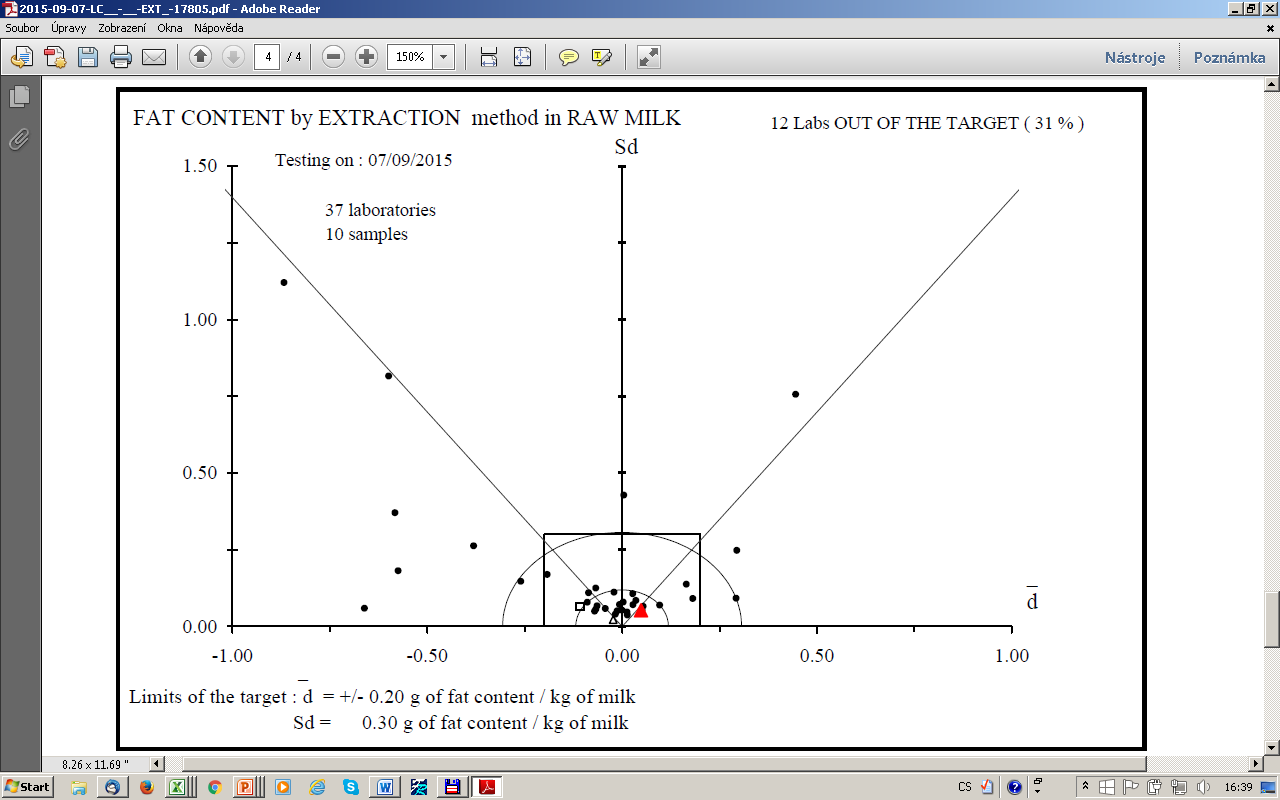Switch to Excel in the taskbar
This screenshot has width=1280, height=800.
coord(180,786)
